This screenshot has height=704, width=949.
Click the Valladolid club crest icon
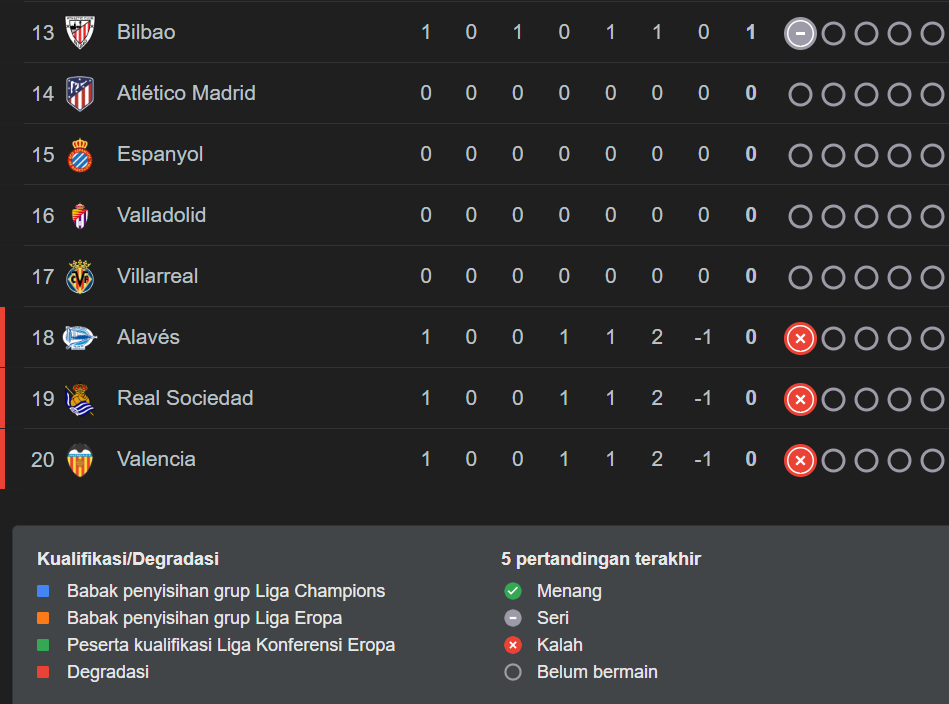tap(80, 216)
